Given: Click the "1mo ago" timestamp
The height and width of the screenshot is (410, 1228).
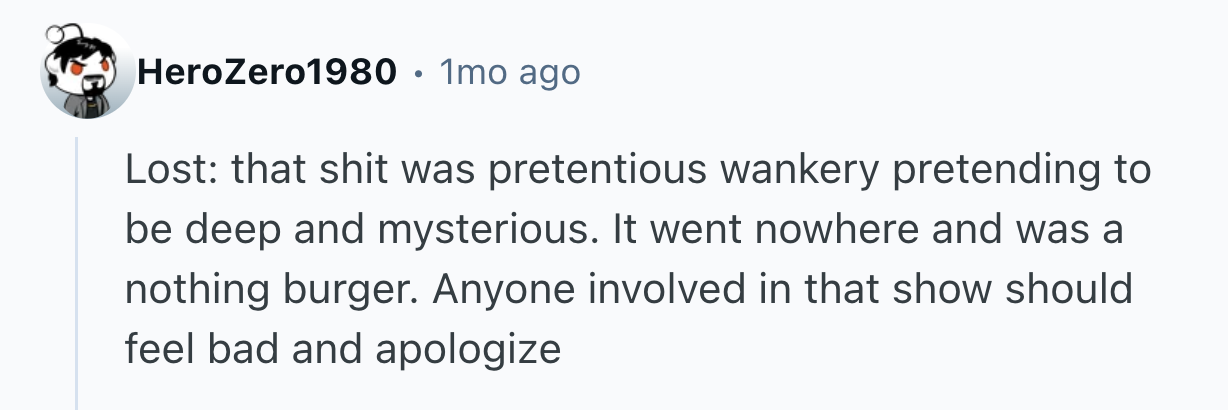Looking at the screenshot, I should click(x=510, y=72).
